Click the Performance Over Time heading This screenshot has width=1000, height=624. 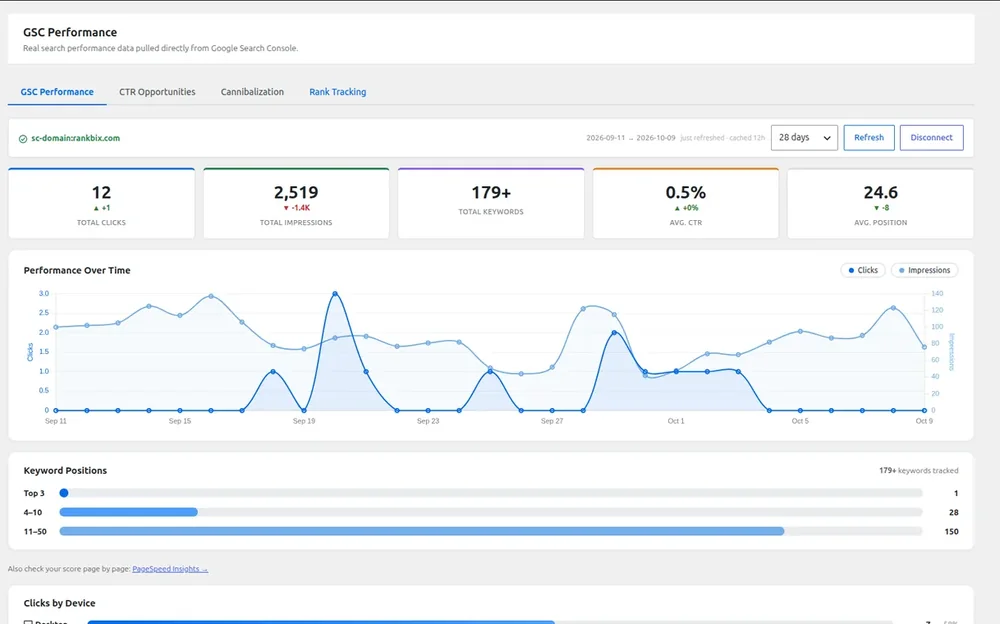[77, 271]
